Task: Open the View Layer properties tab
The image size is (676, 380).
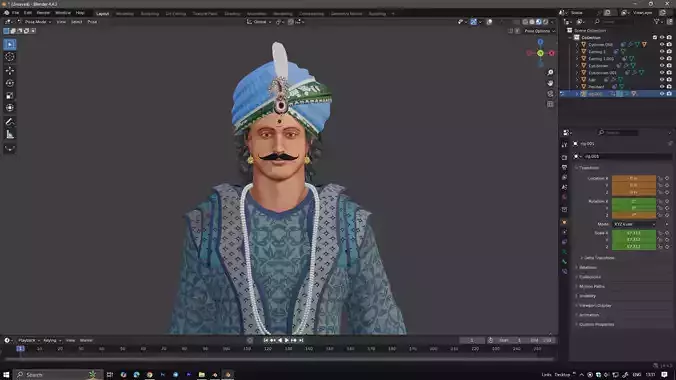Action: pyautogui.click(x=564, y=177)
